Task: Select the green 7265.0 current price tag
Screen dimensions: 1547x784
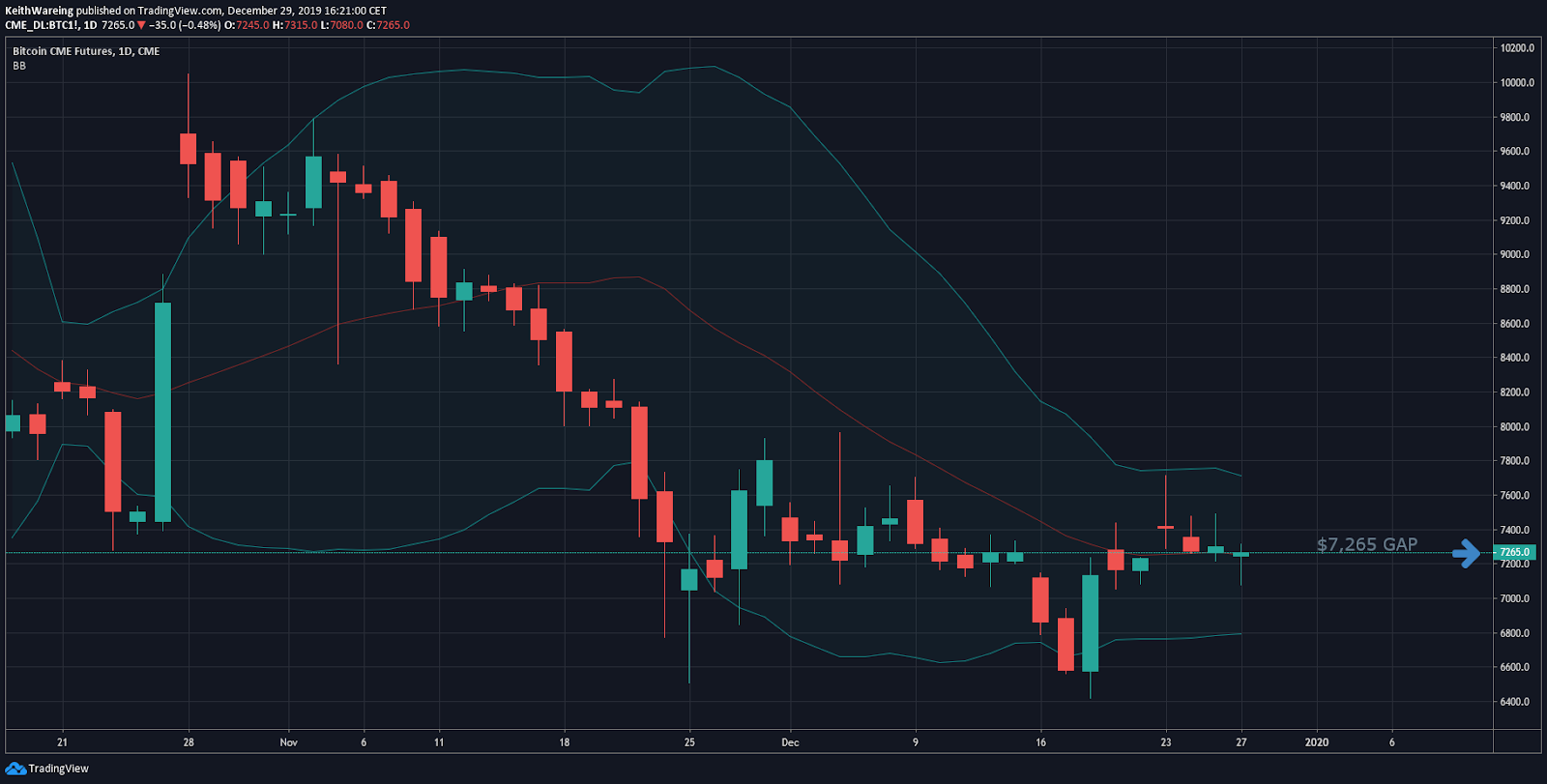Action: point(1514,552)
